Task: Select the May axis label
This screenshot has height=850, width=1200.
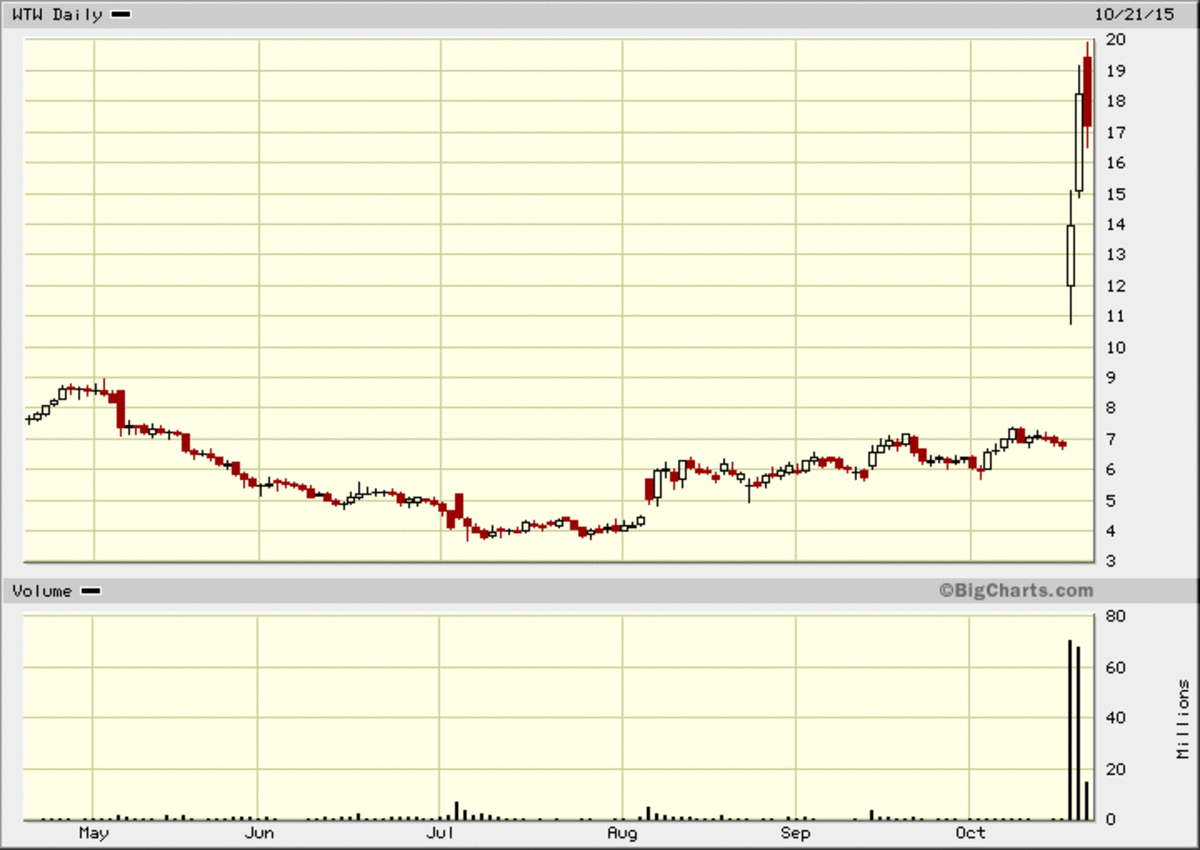Action: coord(94,833)
